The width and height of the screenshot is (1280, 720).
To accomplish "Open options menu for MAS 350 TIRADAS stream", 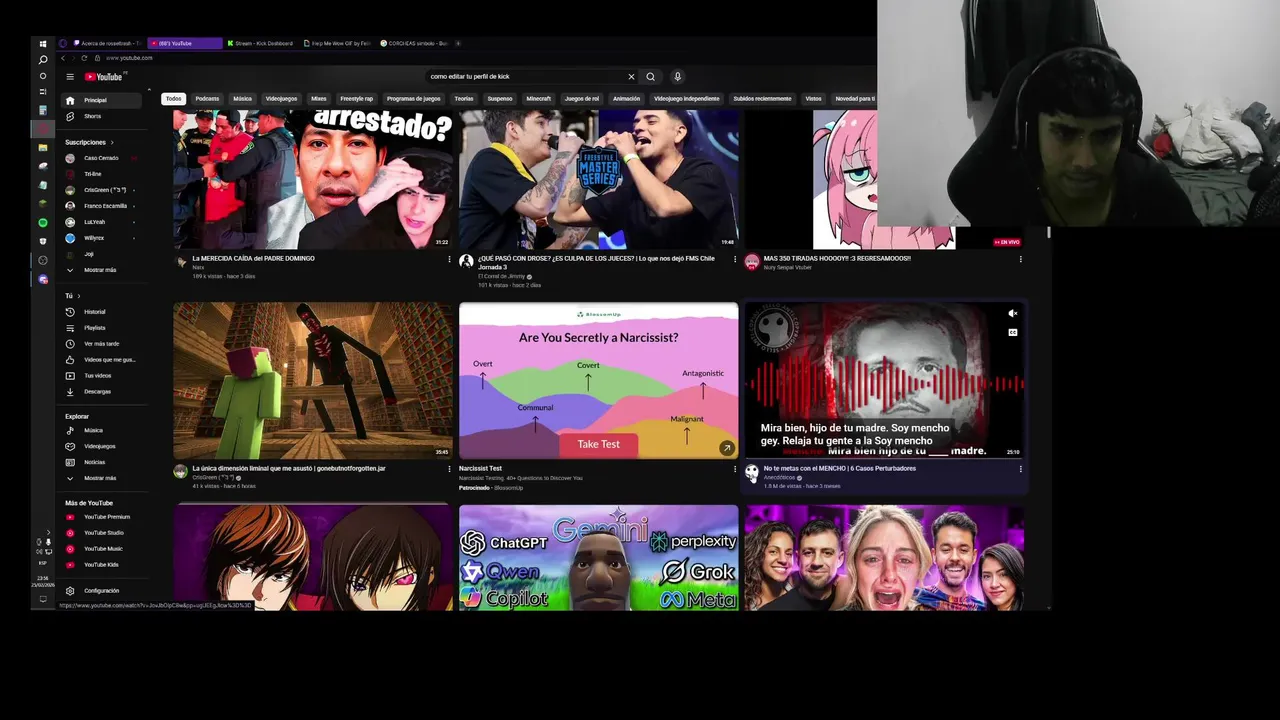I will click(x=1021, y=259).
